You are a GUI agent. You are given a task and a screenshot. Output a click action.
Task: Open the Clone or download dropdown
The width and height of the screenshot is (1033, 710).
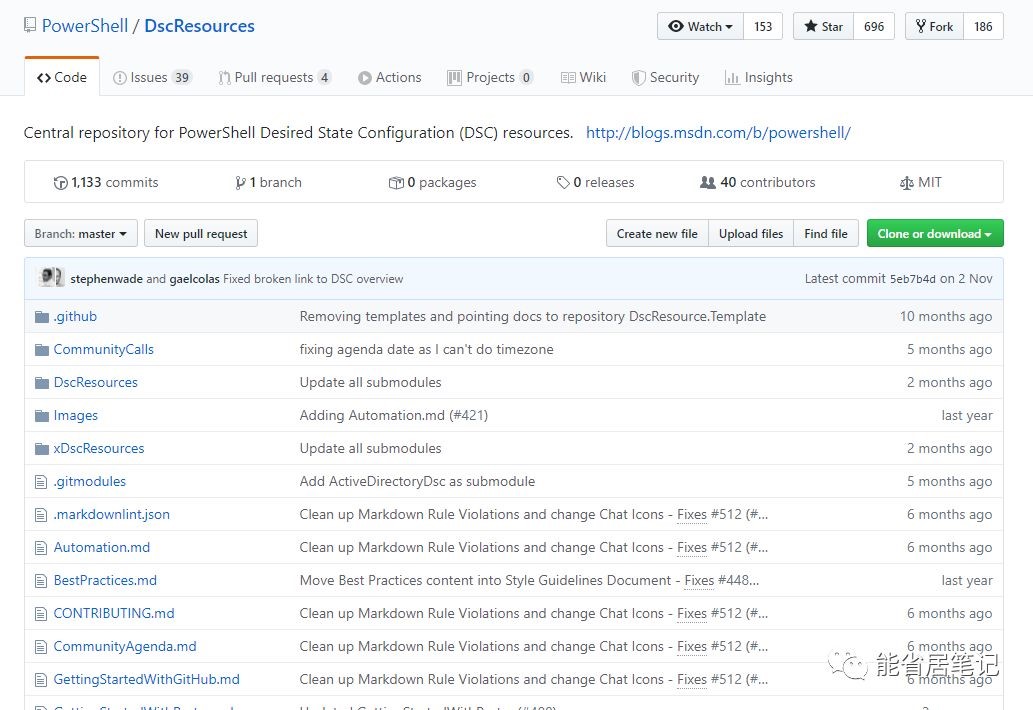click(934, 234)
